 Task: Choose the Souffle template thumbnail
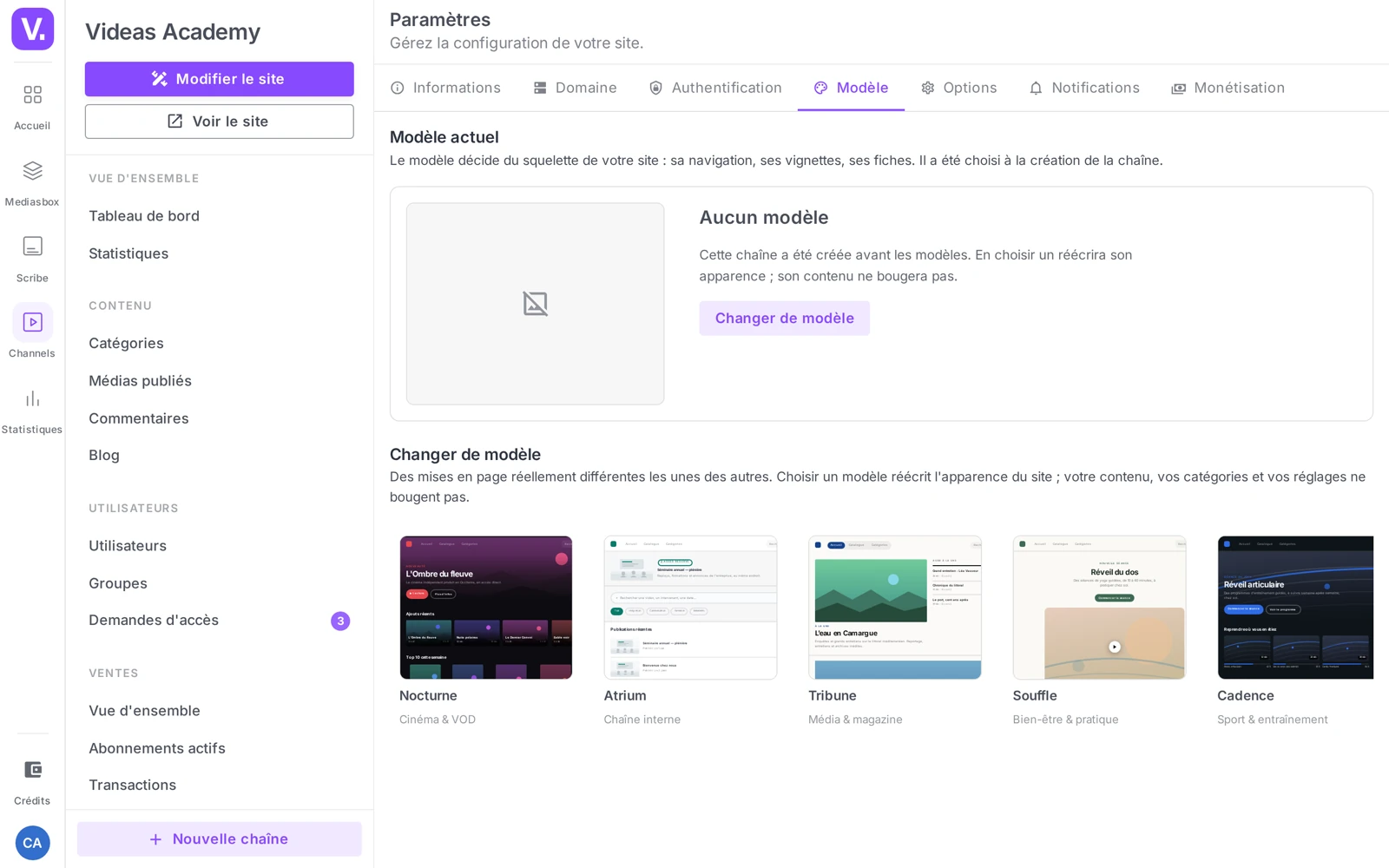coord(1099,608)
